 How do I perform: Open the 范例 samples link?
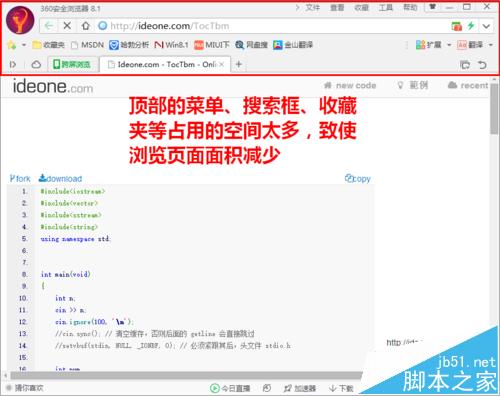click(413, 86)
